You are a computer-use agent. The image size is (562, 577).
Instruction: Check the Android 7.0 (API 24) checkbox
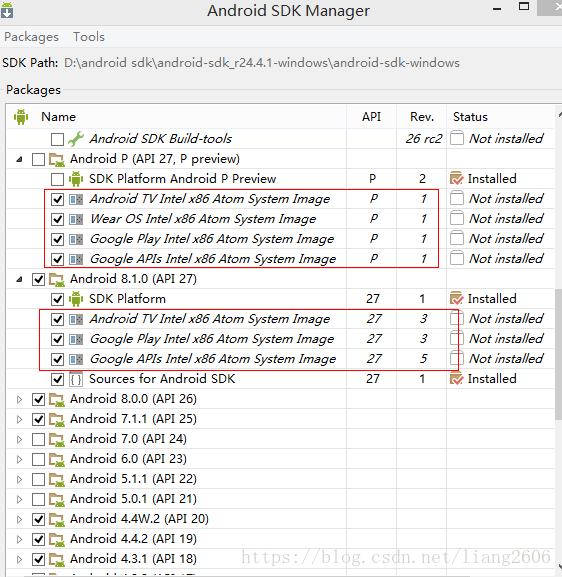pos(38,439)
